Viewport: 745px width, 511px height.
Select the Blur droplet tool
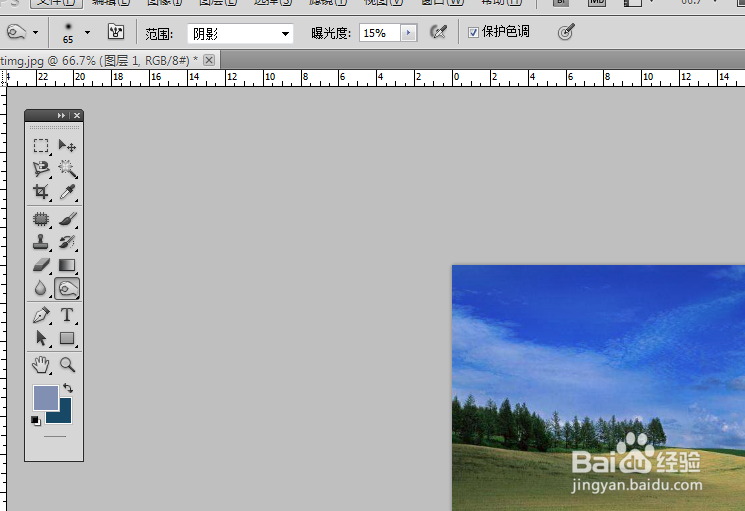(x=41, y=288)
